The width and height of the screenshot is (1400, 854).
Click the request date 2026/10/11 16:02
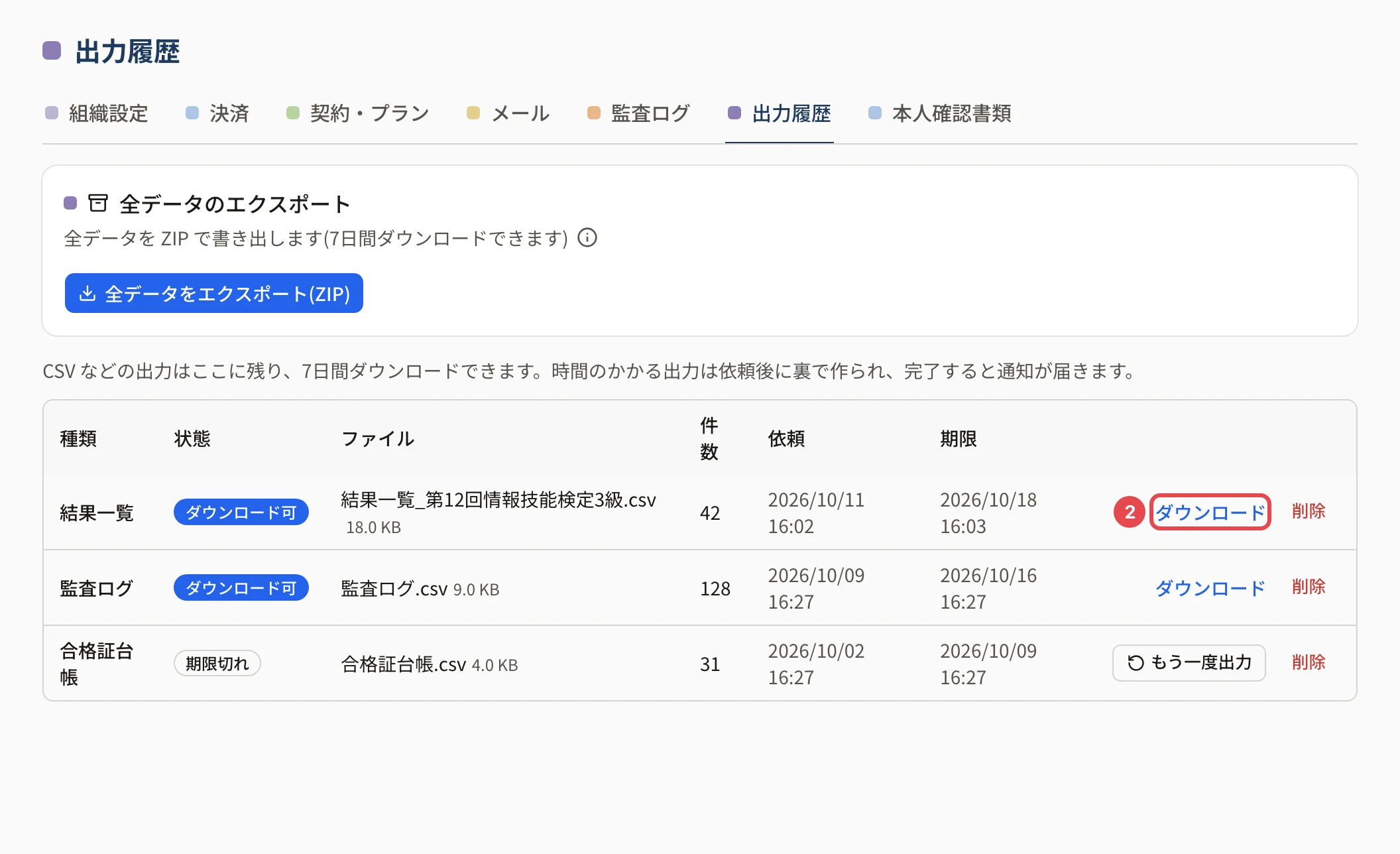coord(817,513)
